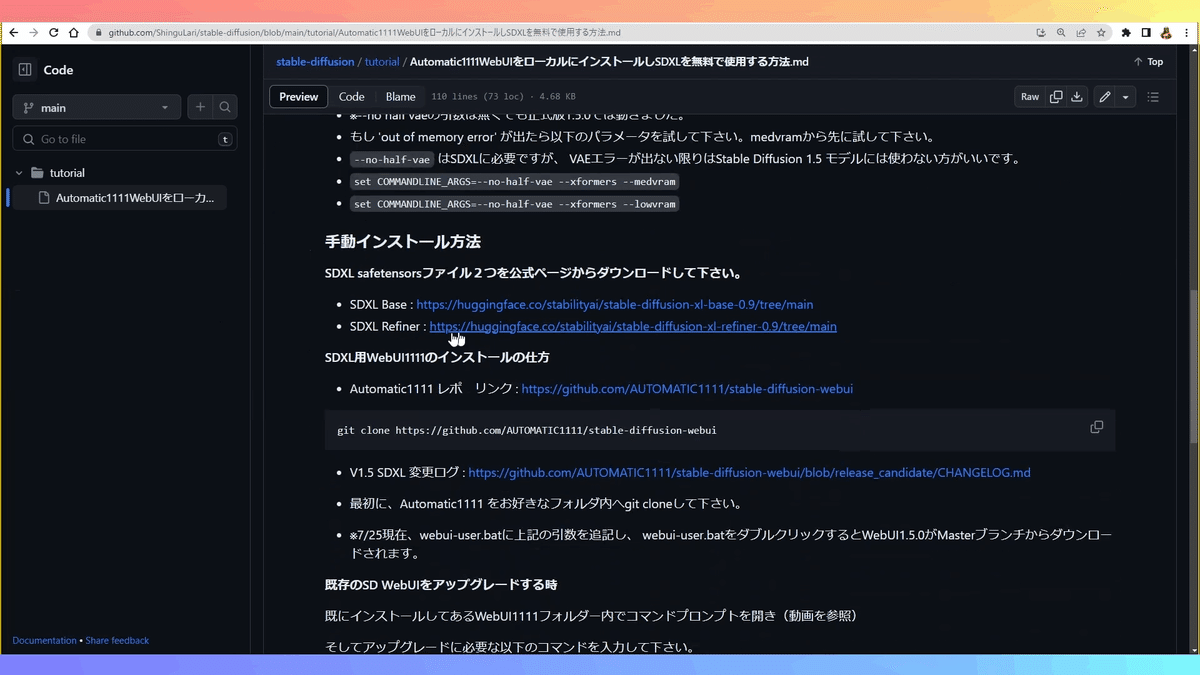The image size is (1200, 675).
Task: Open the main branch dropdown
Action: point(96,107)
